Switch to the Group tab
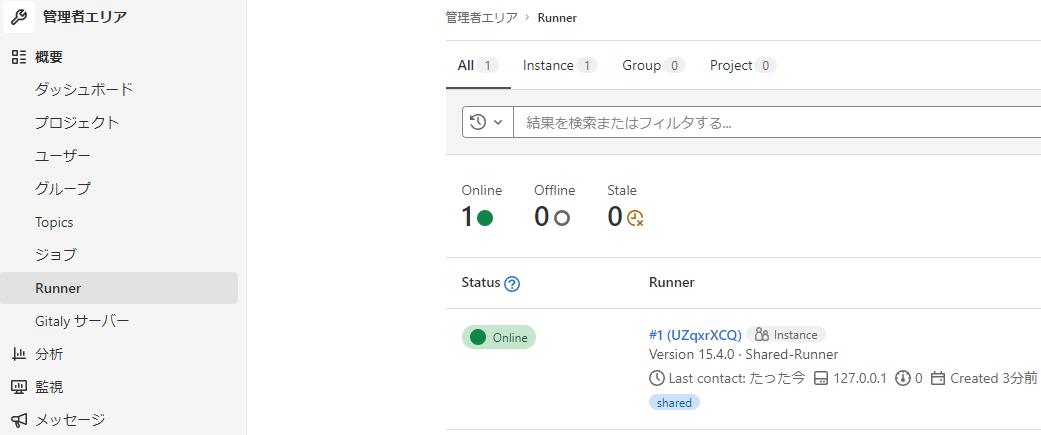 point(653,65)
